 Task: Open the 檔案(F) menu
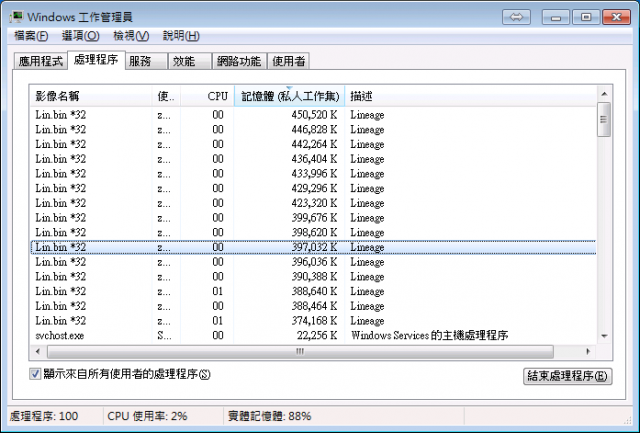[x=31, y=36]
